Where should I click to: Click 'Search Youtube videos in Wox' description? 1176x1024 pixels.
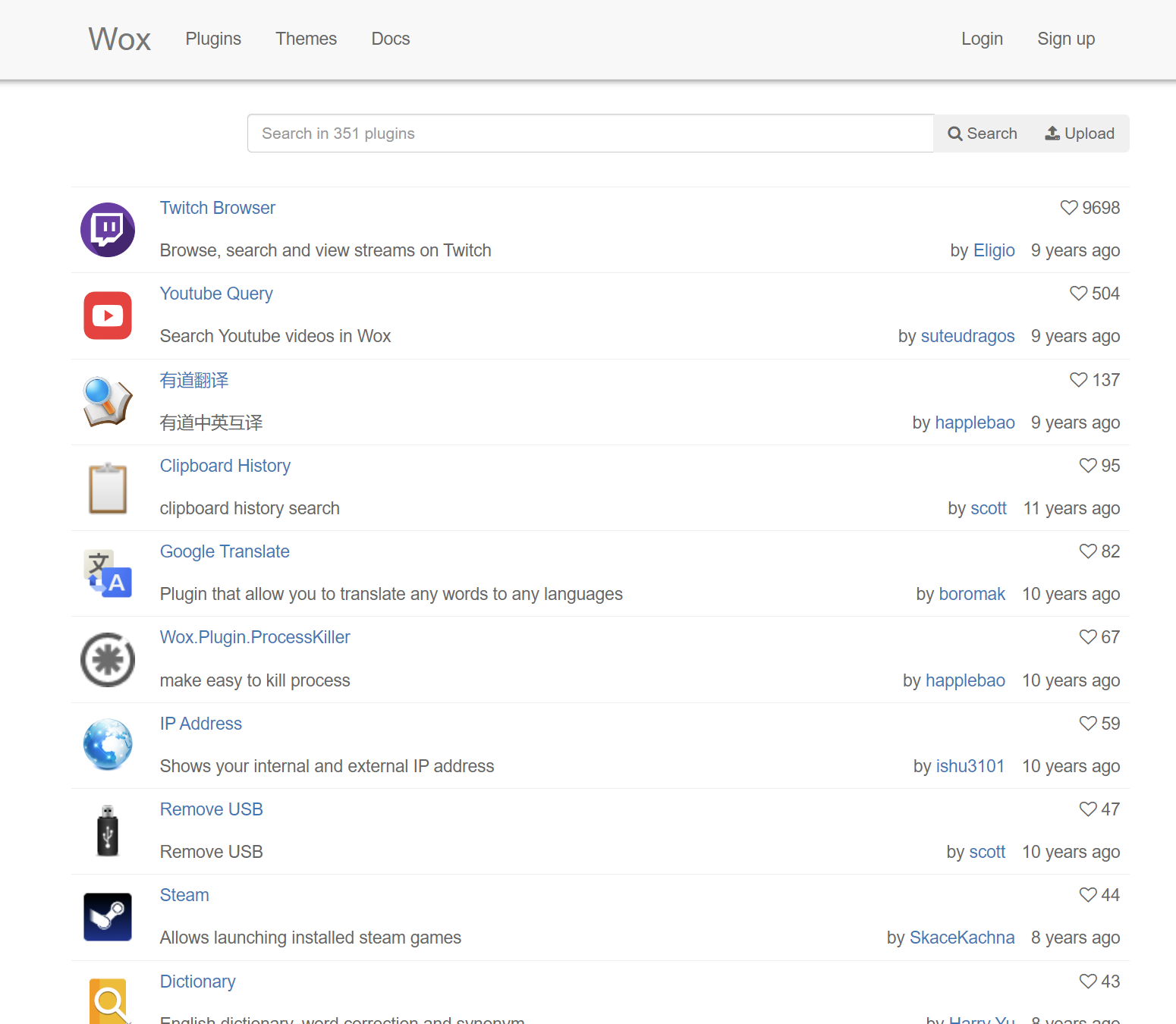[275, 336]
